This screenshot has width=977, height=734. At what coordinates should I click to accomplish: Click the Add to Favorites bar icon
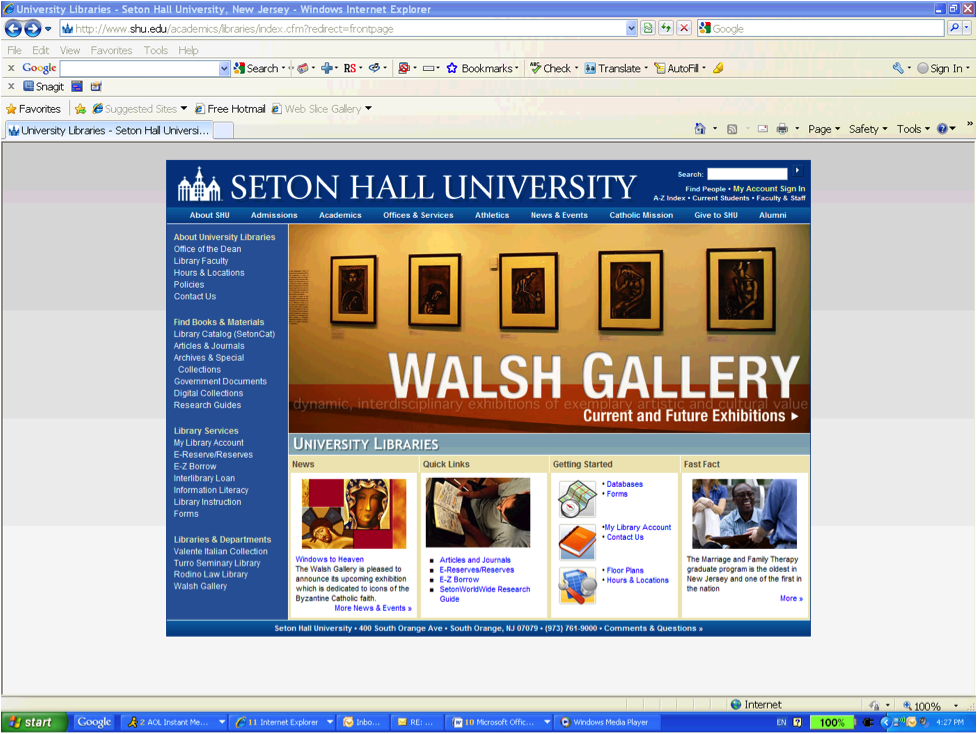(80, 109)
